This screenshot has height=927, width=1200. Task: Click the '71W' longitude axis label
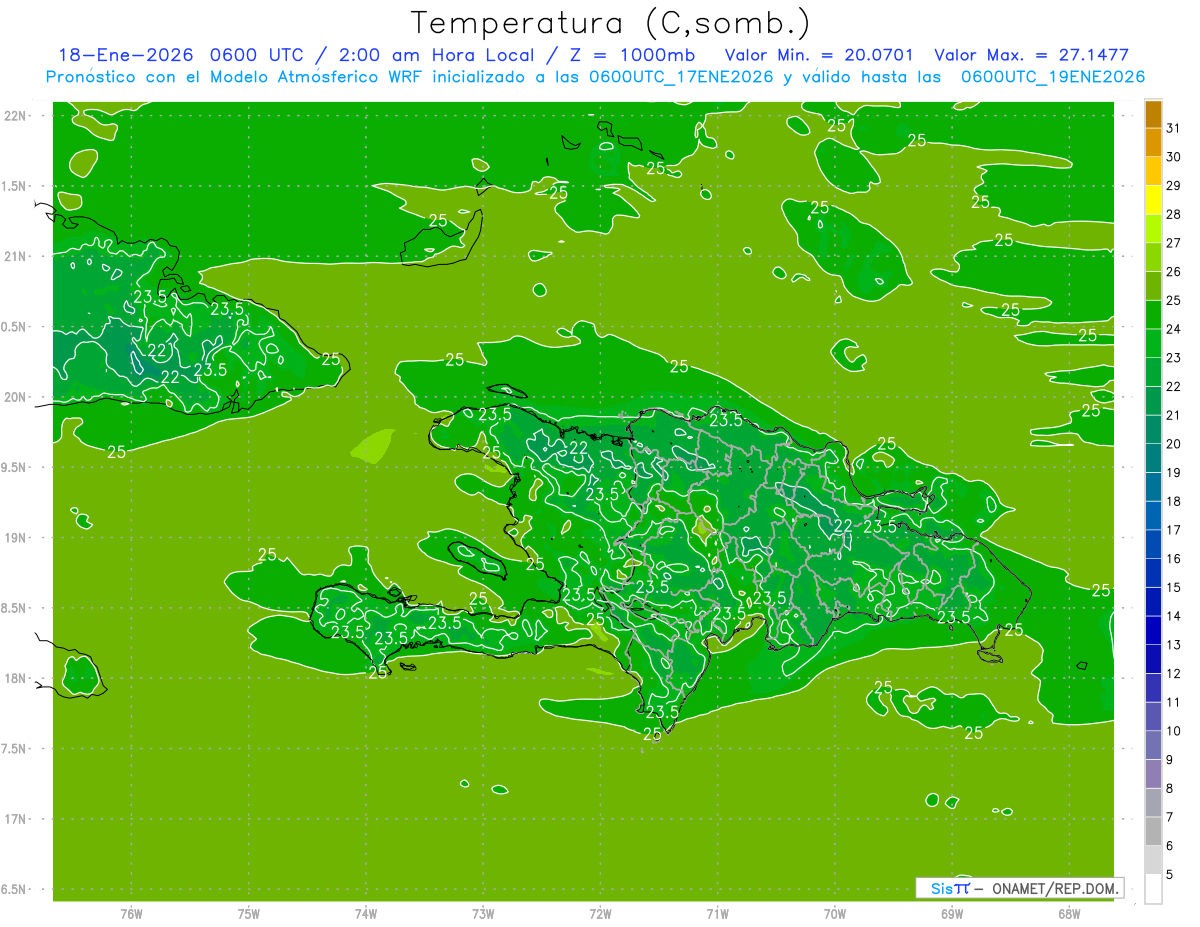(717, 913)
